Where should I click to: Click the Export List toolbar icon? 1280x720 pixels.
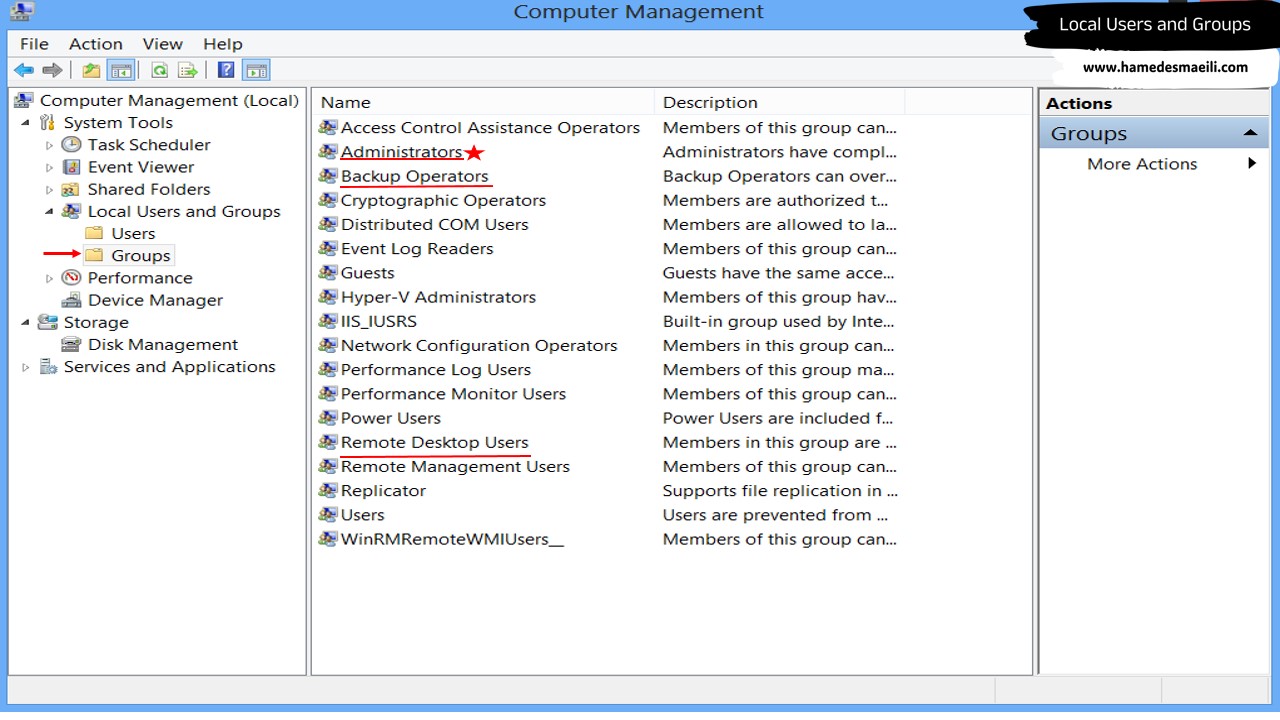pyautogui.click(x=187, y=70)
